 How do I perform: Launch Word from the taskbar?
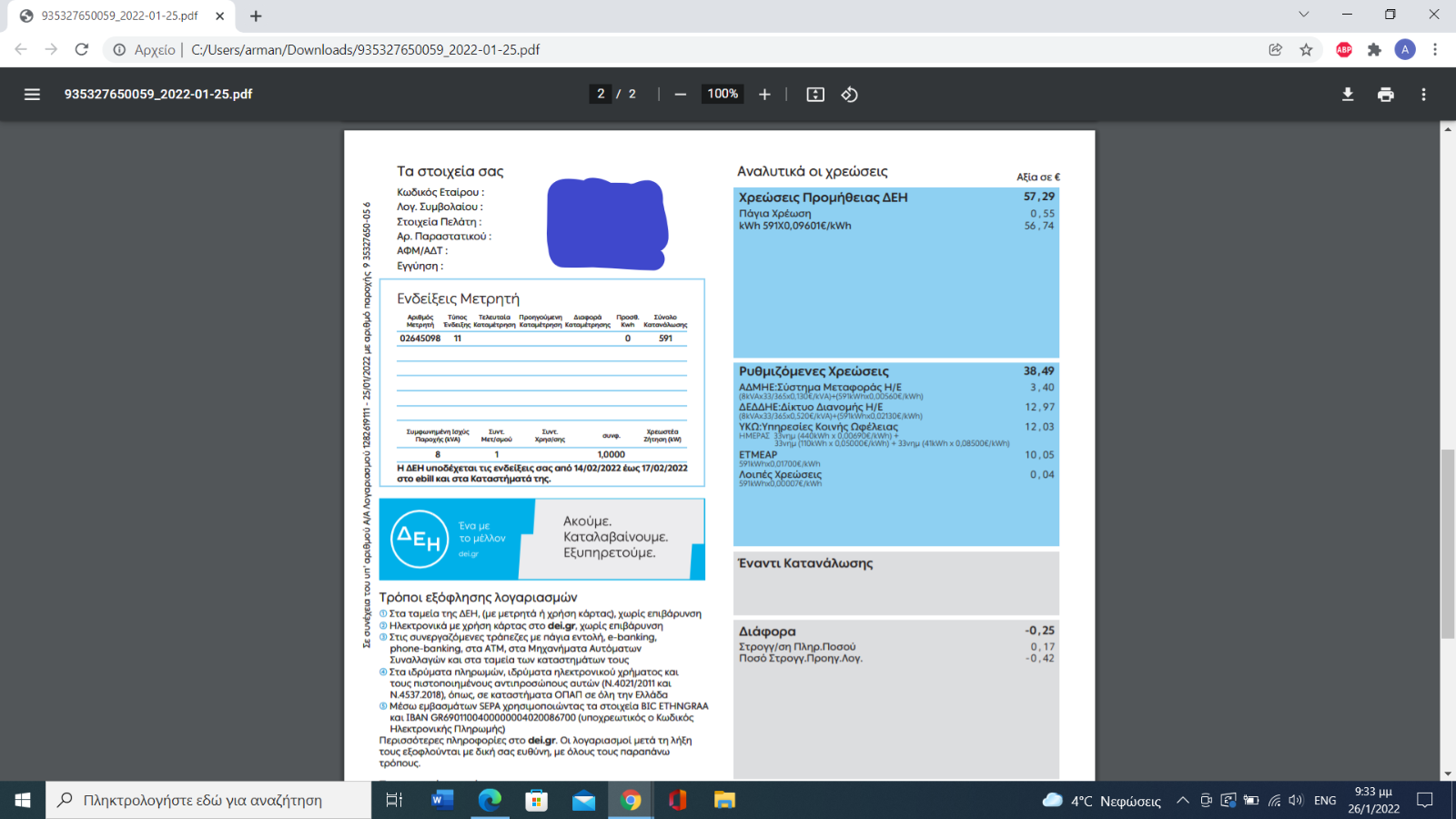click(442, 800)
